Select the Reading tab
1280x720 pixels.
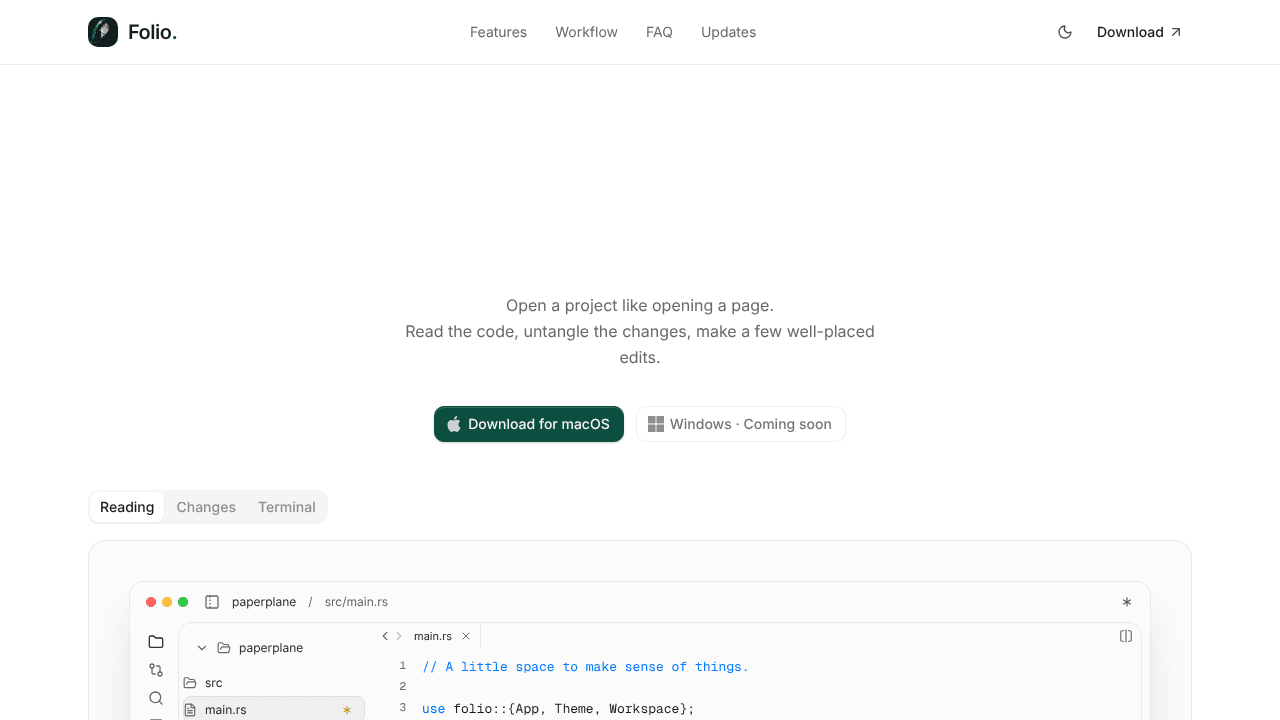click(x=127, y=507)
